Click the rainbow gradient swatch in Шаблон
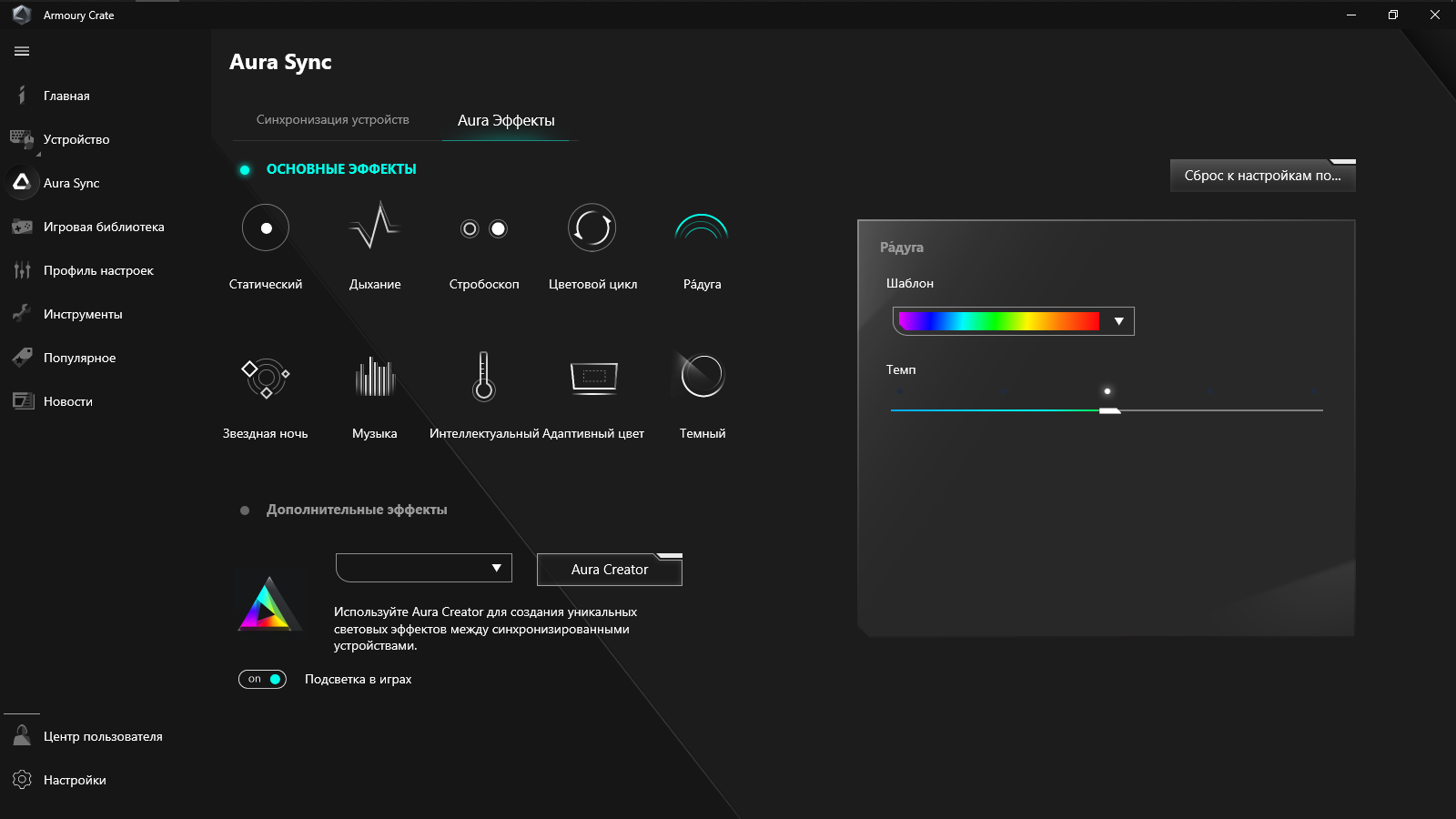The height and width of the screenshot is (819, 1456). tap(998, 321)
